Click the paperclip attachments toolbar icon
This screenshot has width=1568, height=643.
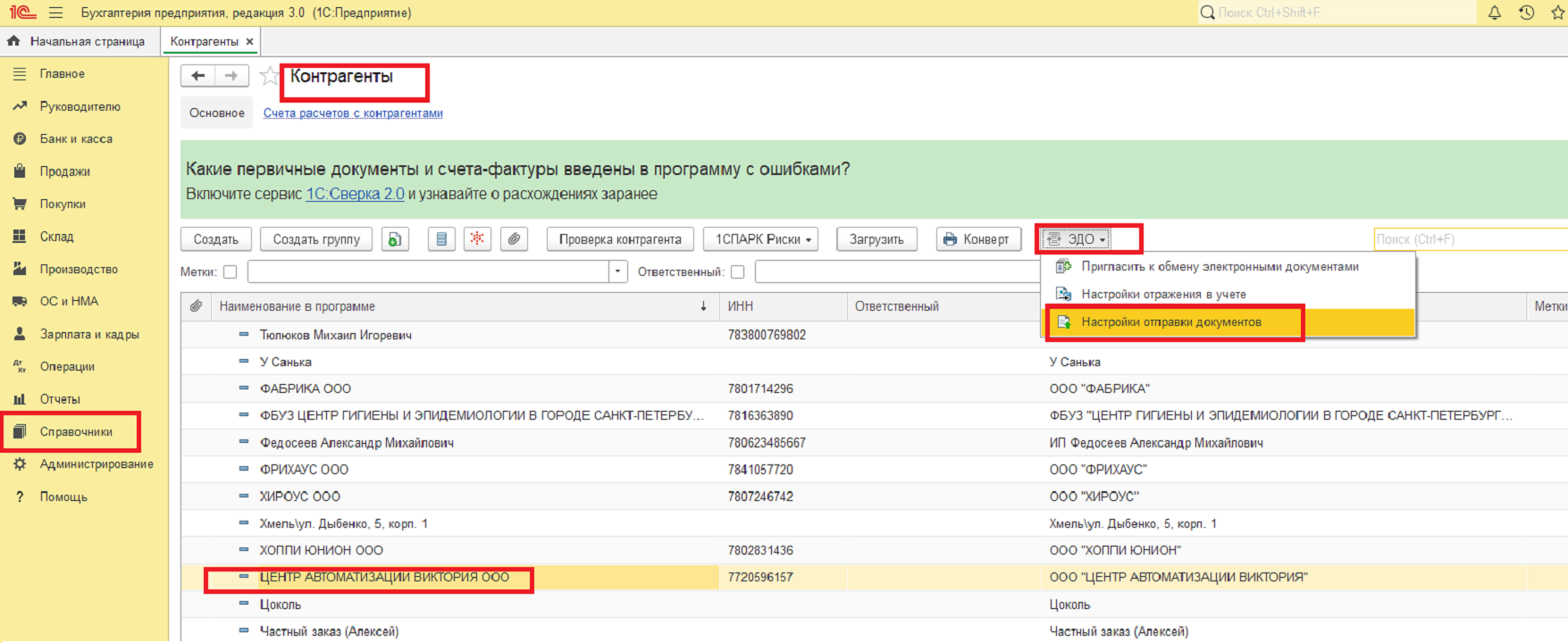(x=514, y=239)
